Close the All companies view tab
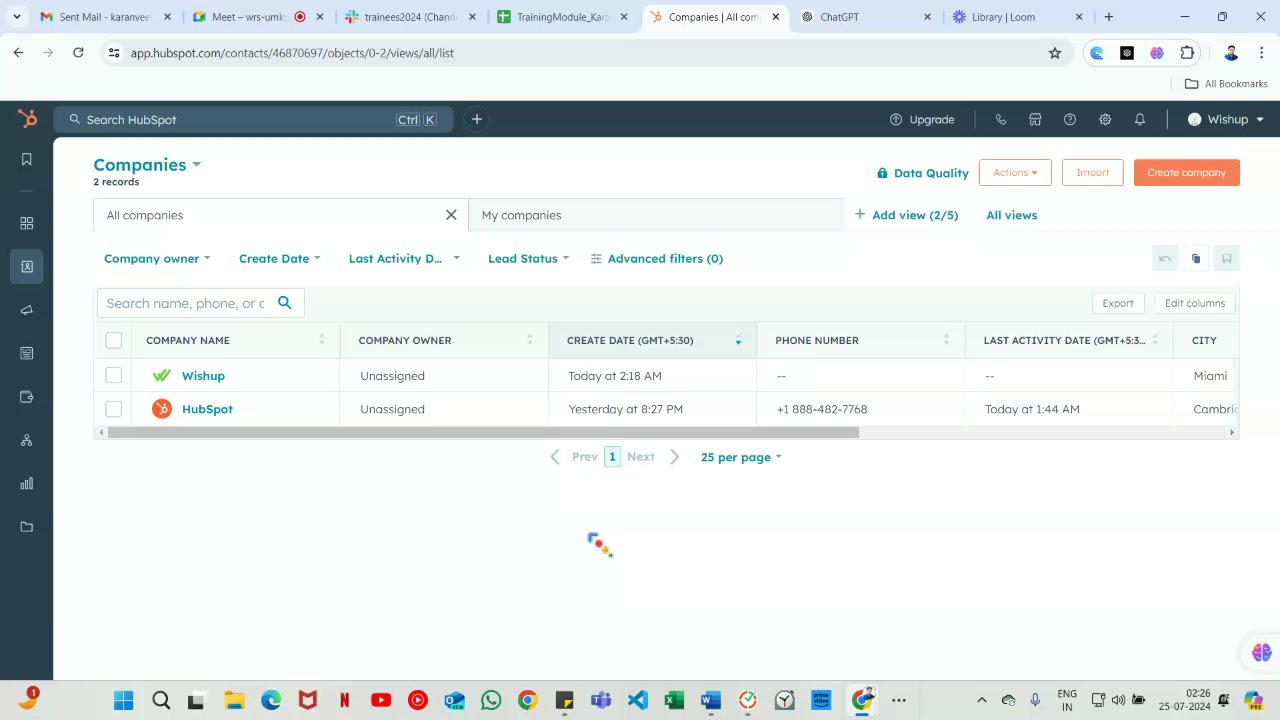The image size is (1280, 720). click(451, 215)
